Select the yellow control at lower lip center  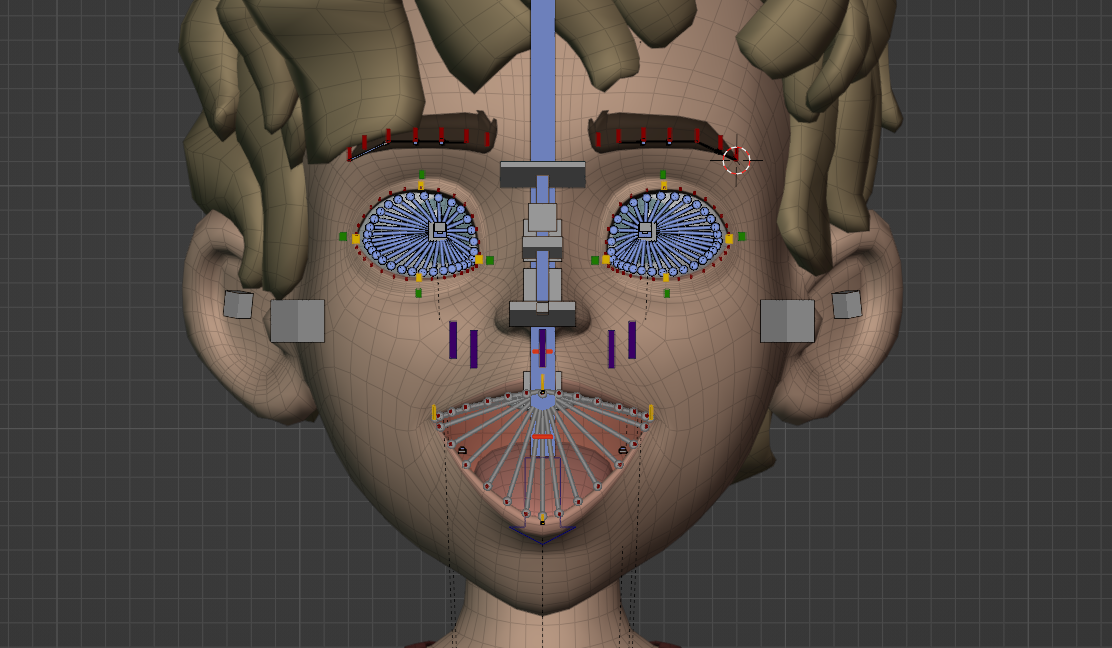click(542, 516)
